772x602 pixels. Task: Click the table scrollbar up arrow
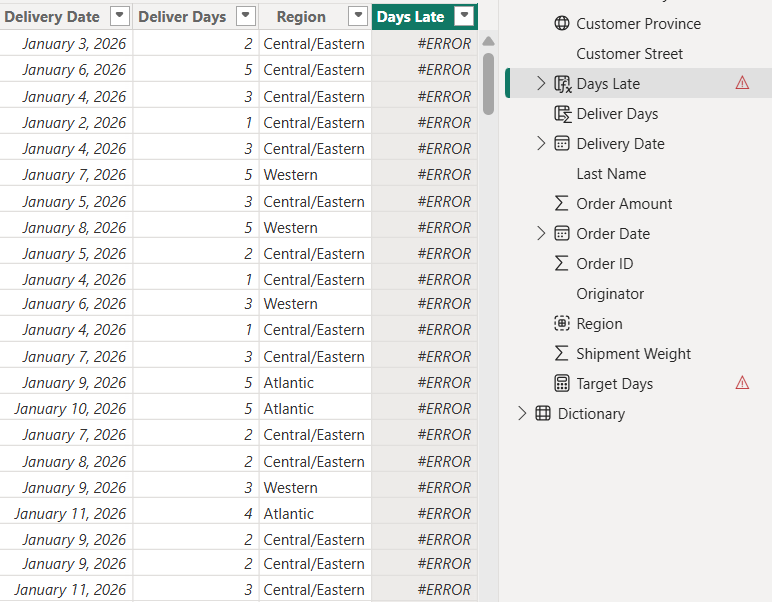coord(488,41)
